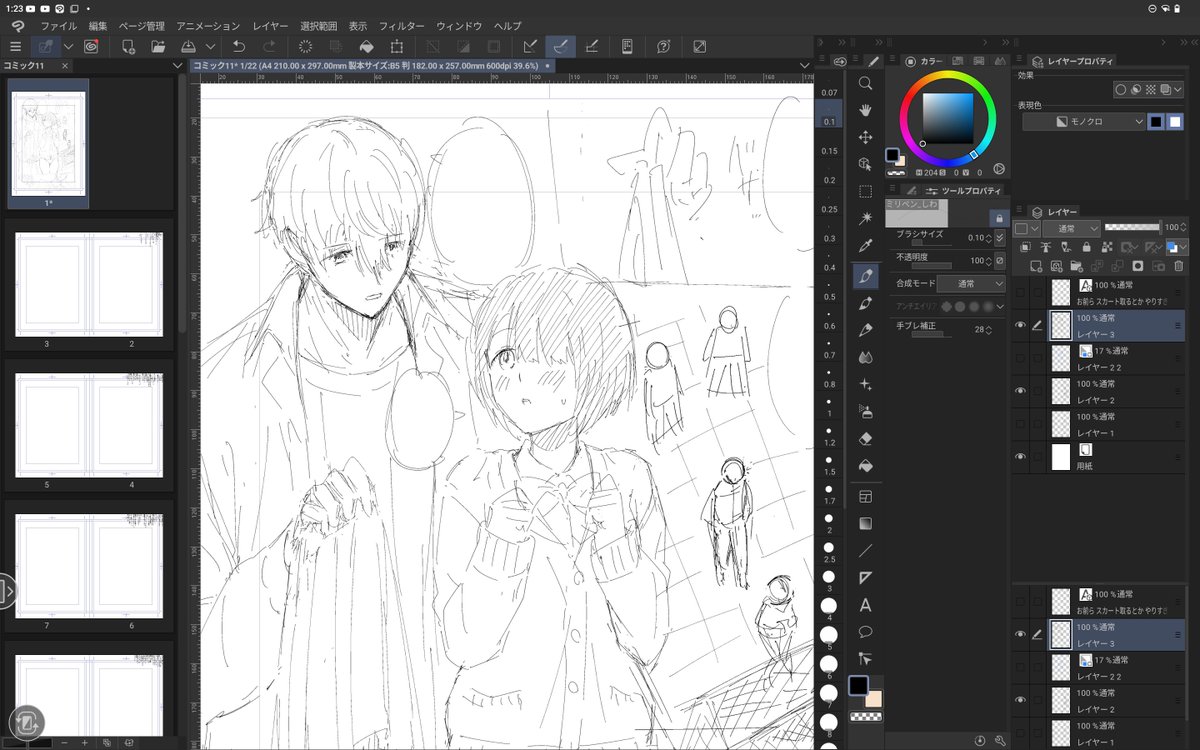Click the Redo arrow in command bar
The image size is (1200, 750).
(x=269, y=46)
